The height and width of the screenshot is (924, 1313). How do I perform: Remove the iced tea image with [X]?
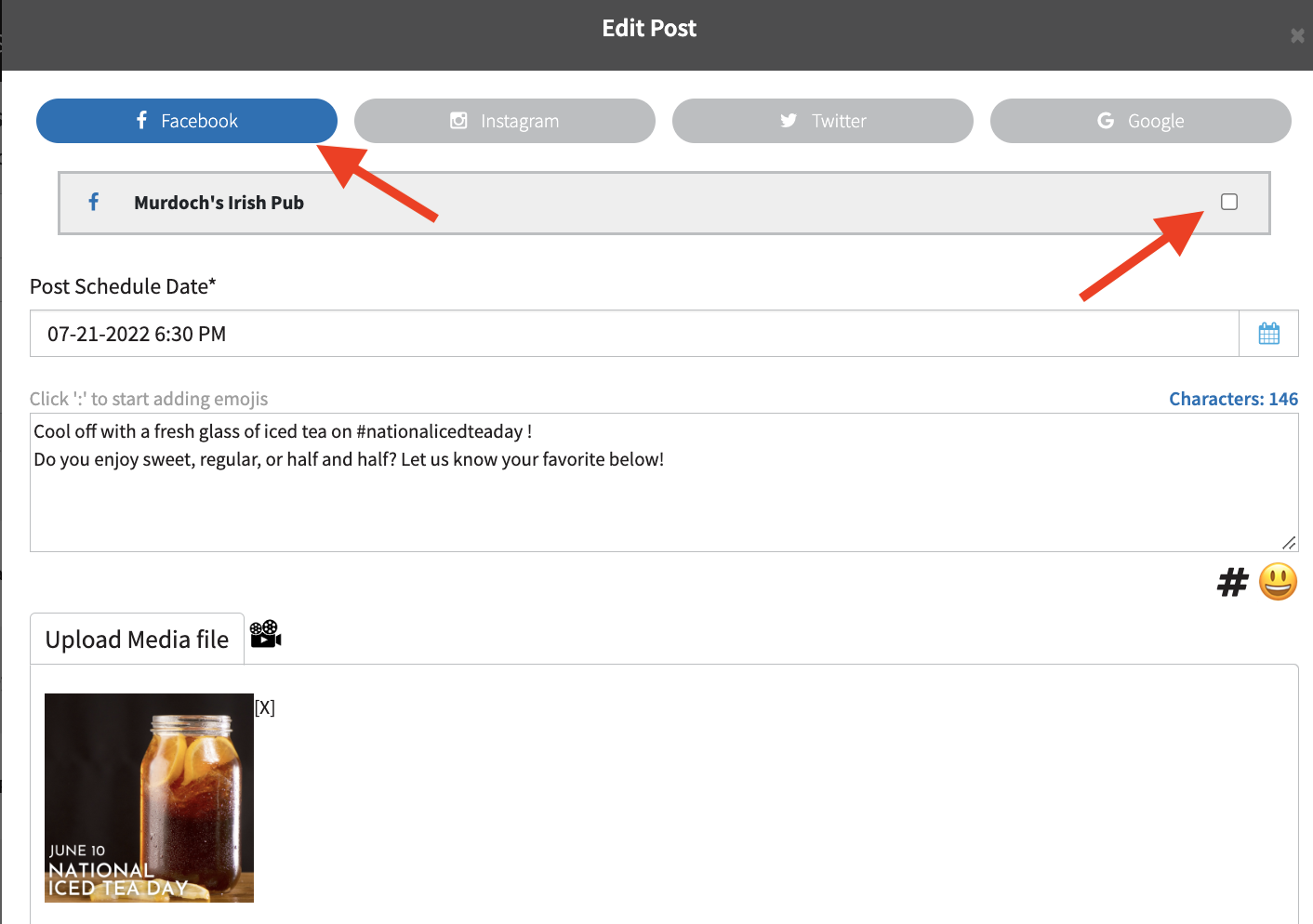[x=265, y=707]
